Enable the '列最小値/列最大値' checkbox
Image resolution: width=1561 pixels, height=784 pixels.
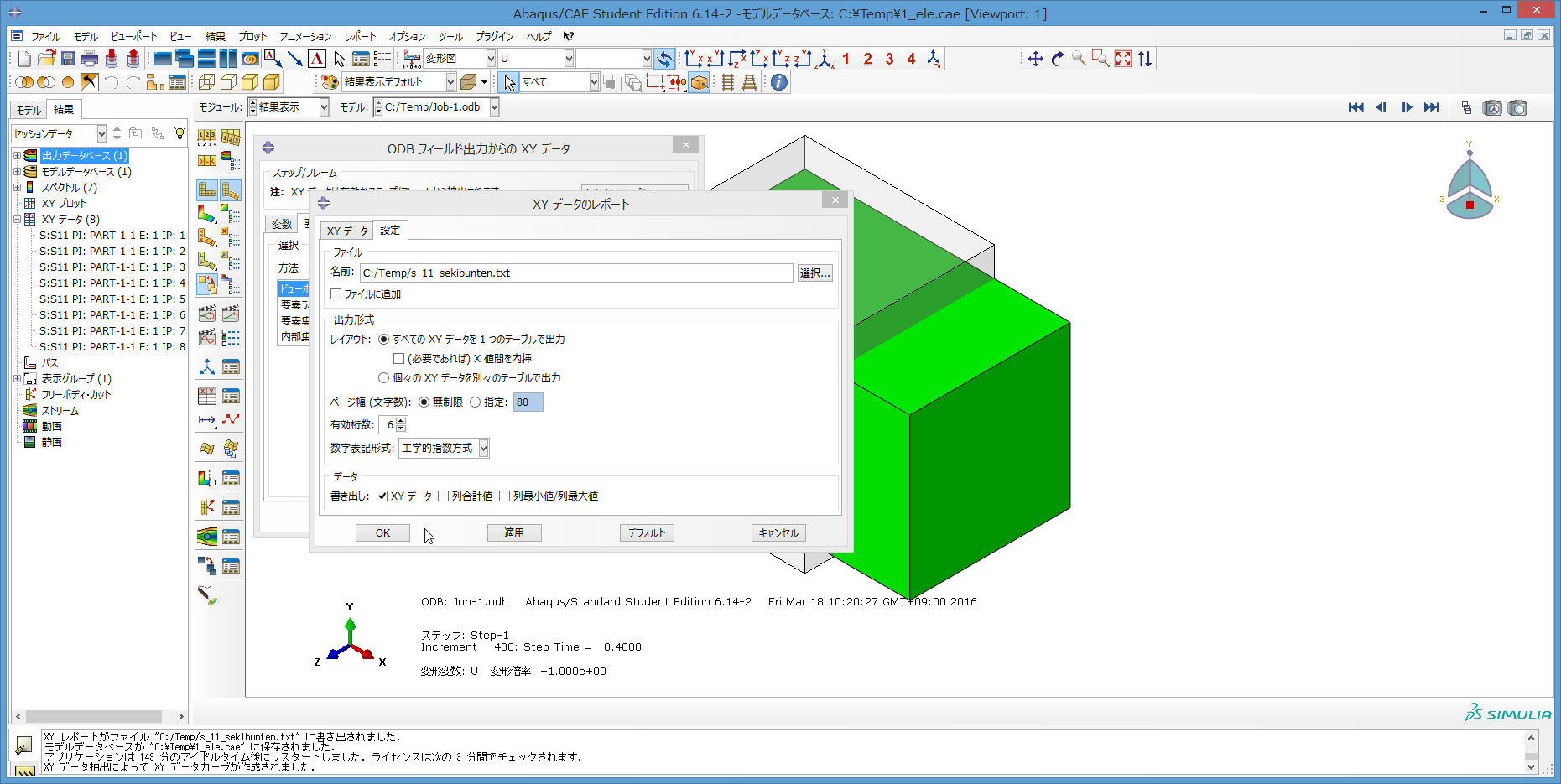tap(505, 496)
